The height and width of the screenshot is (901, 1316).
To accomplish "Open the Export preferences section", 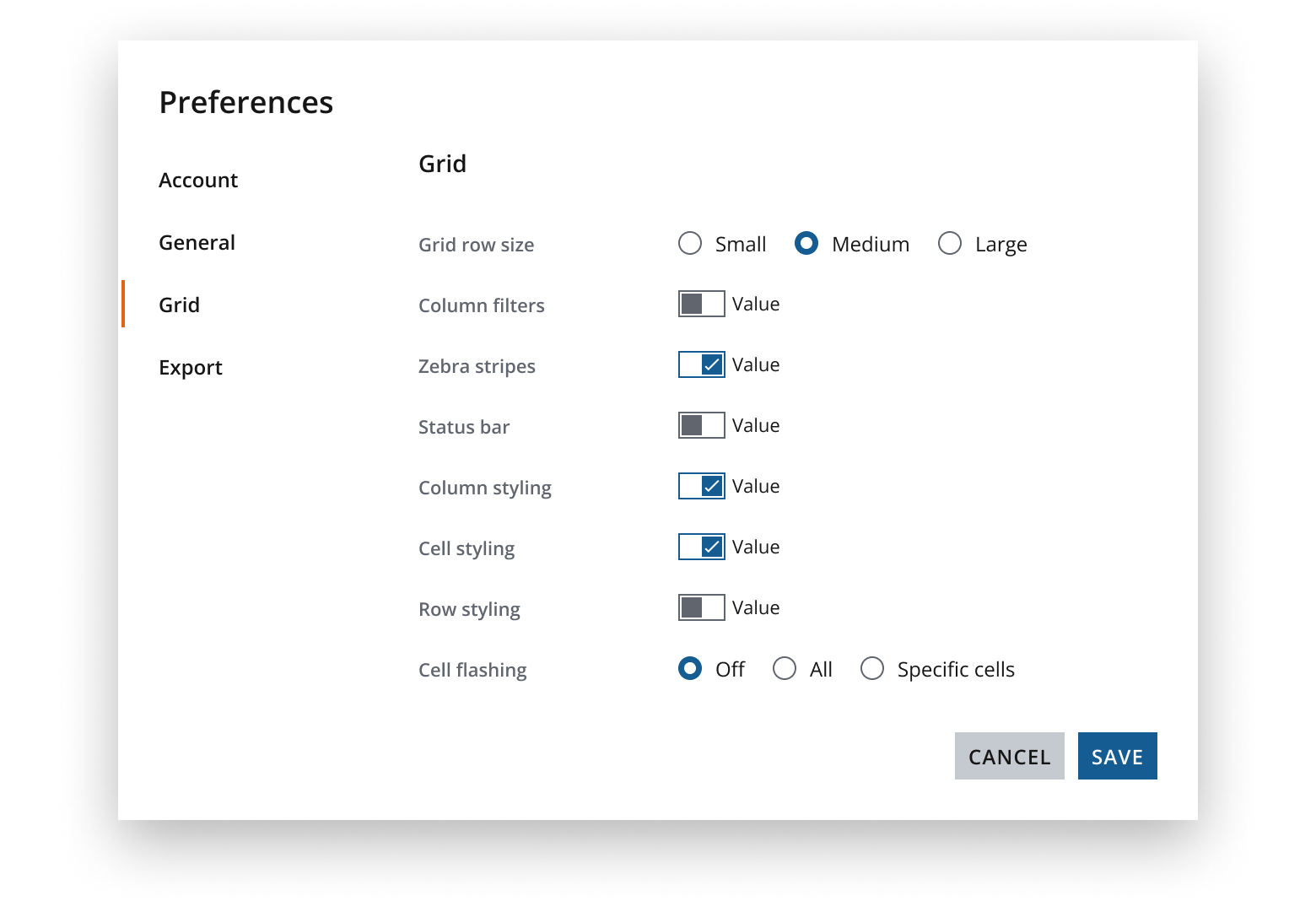I will pos(190,367).
